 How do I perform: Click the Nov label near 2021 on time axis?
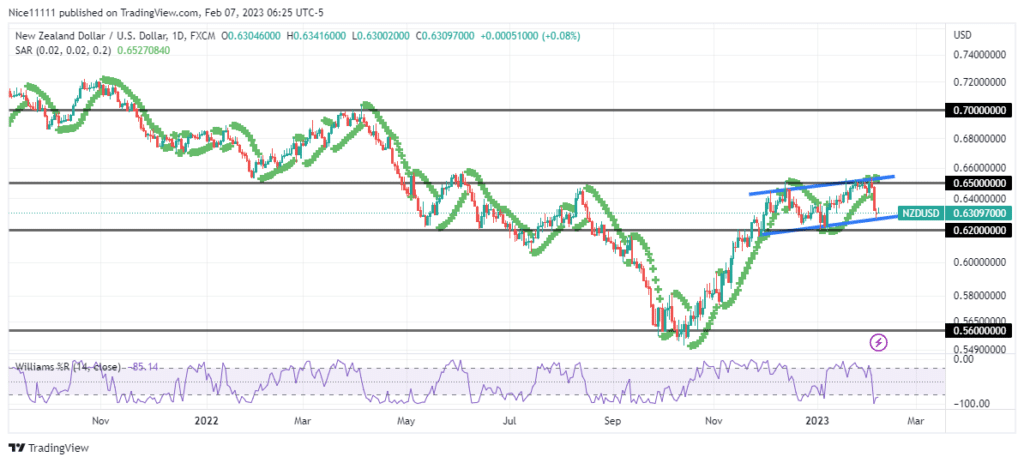click(100, 421)
